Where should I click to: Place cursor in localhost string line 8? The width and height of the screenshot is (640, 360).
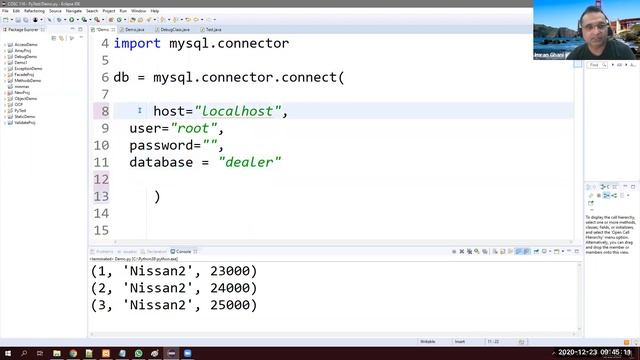click(x=238, y=111)
